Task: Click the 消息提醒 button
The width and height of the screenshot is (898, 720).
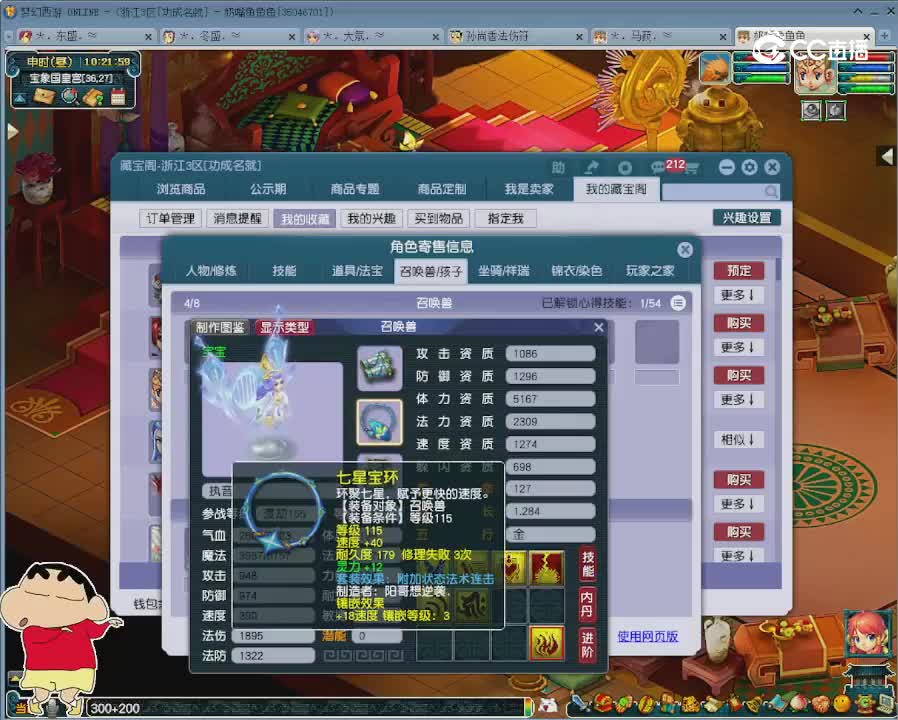Action: tap(237, 218)
